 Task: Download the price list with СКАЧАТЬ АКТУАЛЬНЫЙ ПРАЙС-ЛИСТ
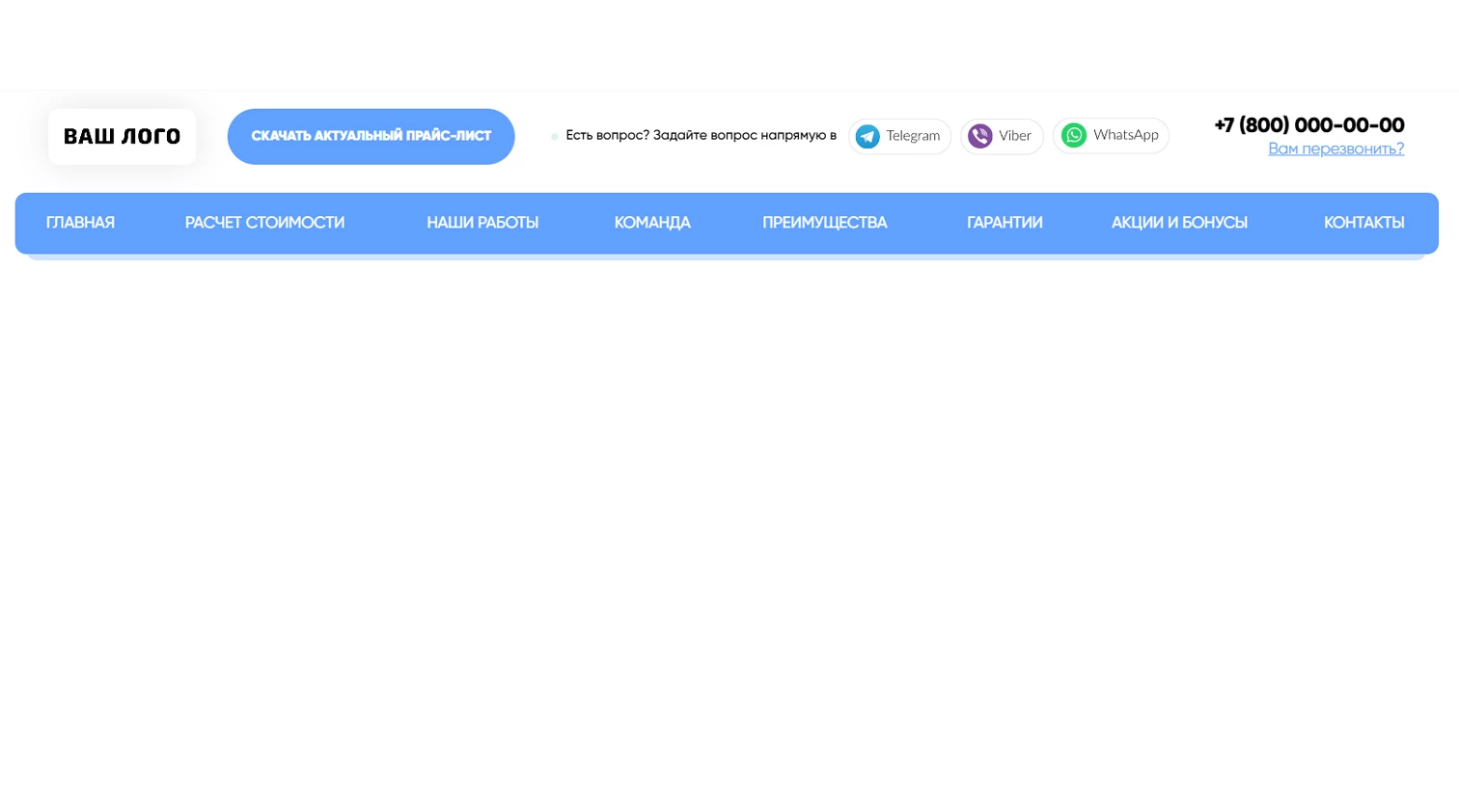pos(371,136)
